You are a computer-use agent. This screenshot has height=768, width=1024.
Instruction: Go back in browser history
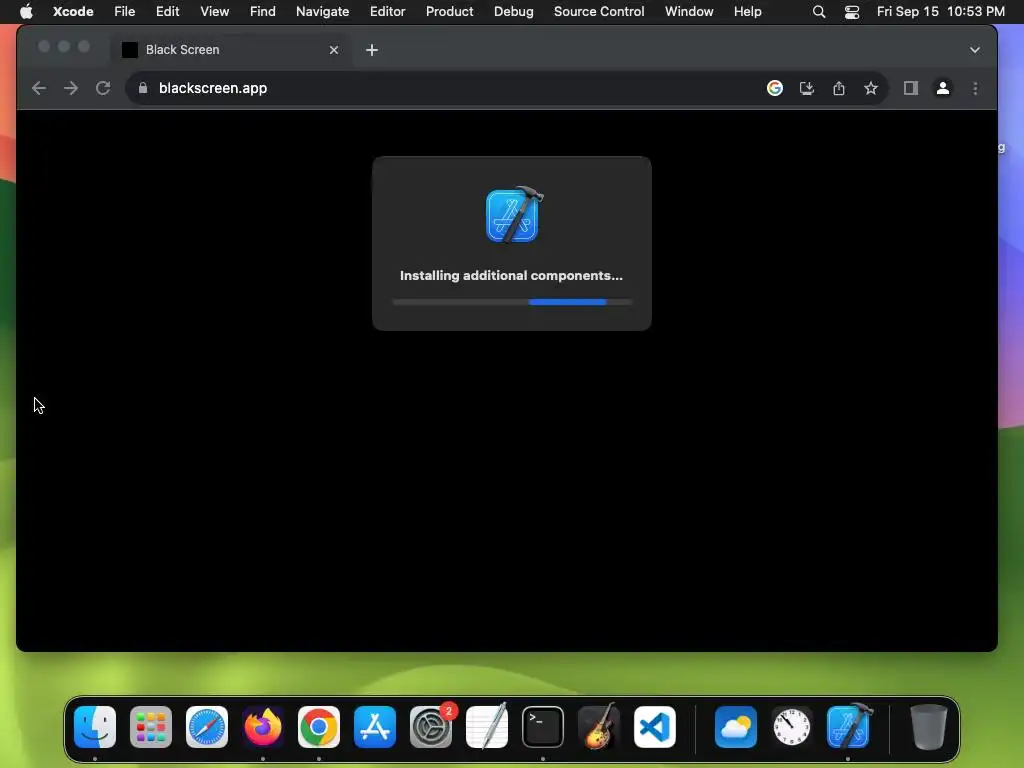[x=39, y=88]
